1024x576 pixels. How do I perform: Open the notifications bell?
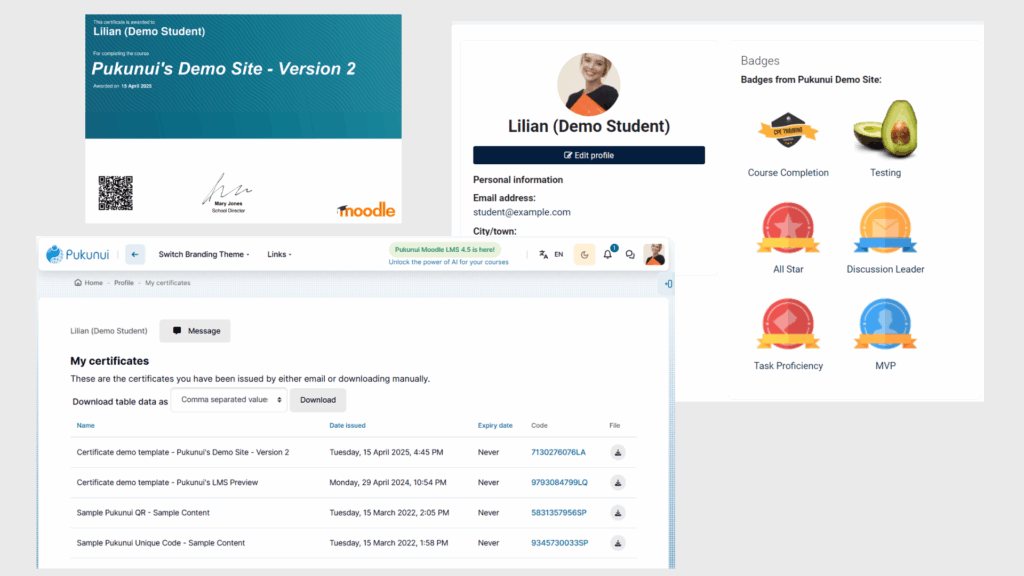tap(608, 254)
